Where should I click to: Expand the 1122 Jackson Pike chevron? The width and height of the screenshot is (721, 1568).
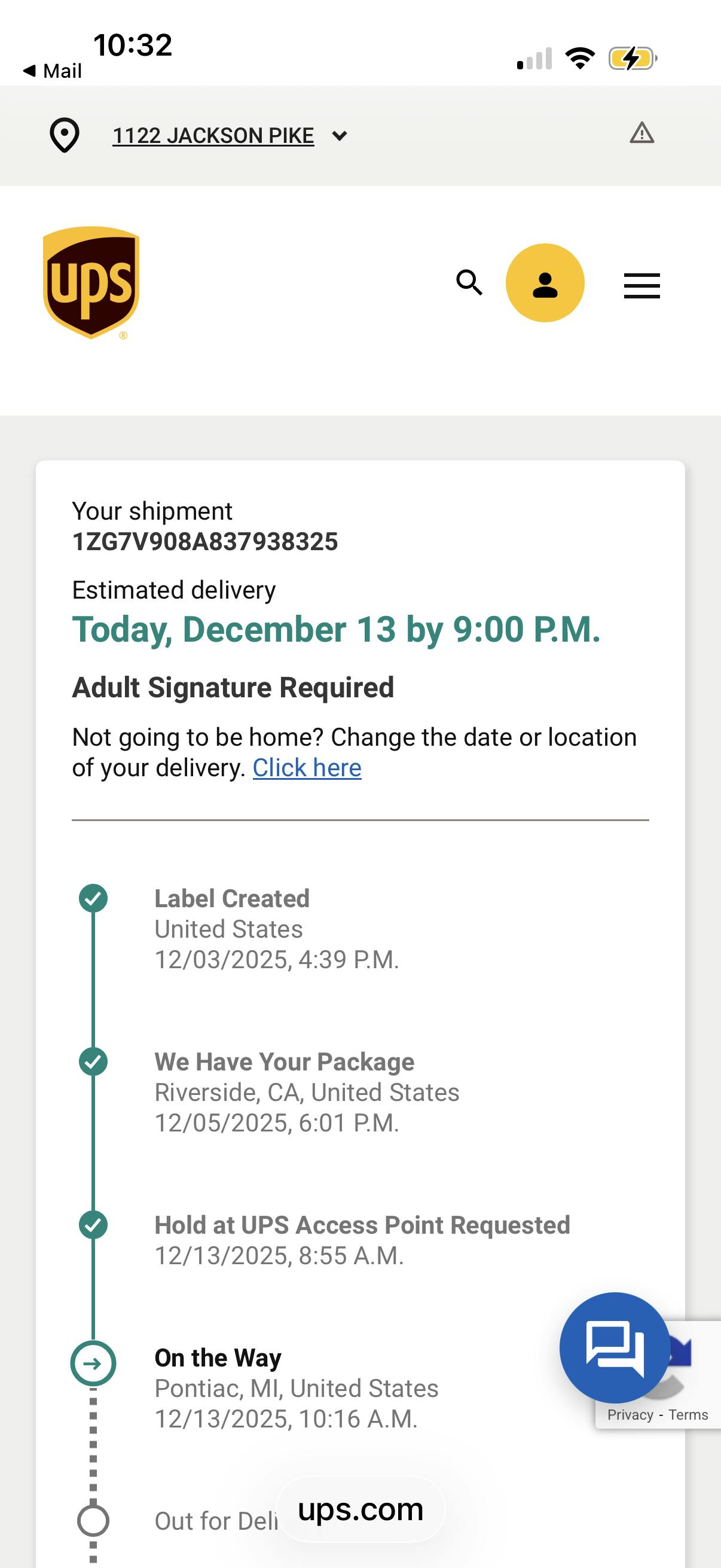point(340,136)
